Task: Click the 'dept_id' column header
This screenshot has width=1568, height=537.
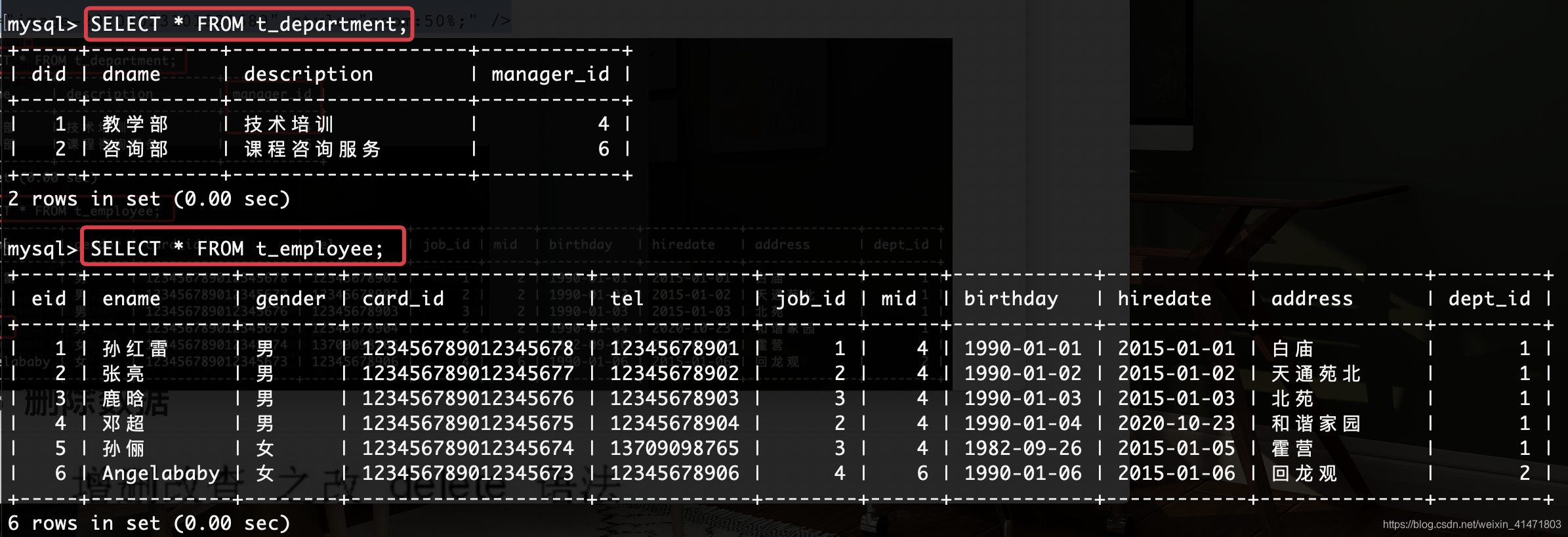Action: coord(1489,299)
